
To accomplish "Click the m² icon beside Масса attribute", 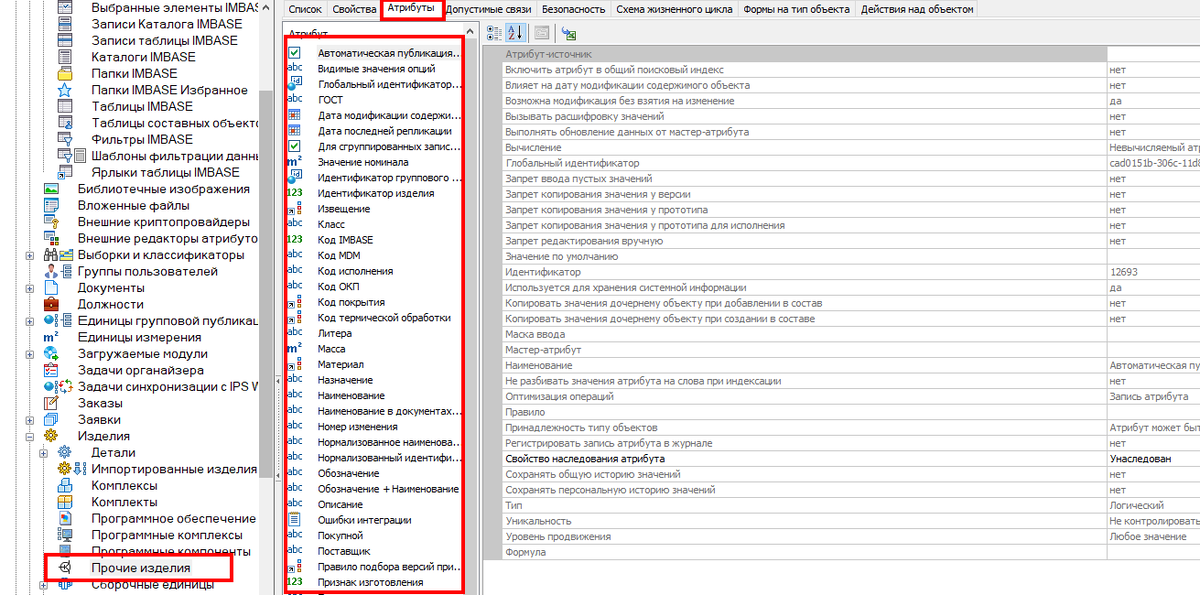I will click(294, 348).
